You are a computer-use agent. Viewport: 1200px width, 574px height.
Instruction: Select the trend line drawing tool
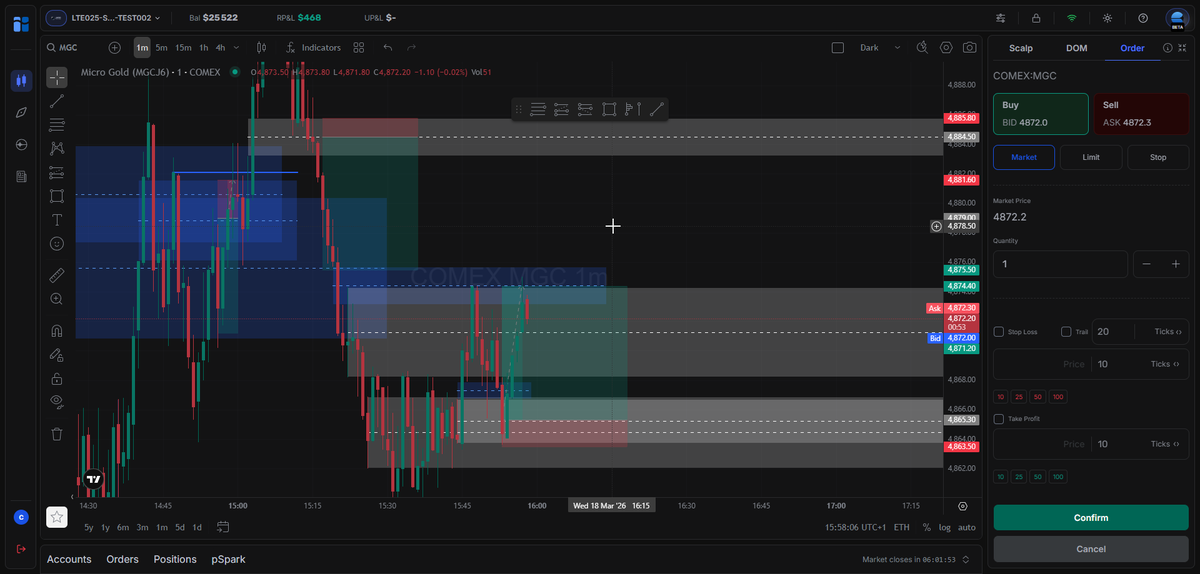click(x=57, y=100)
